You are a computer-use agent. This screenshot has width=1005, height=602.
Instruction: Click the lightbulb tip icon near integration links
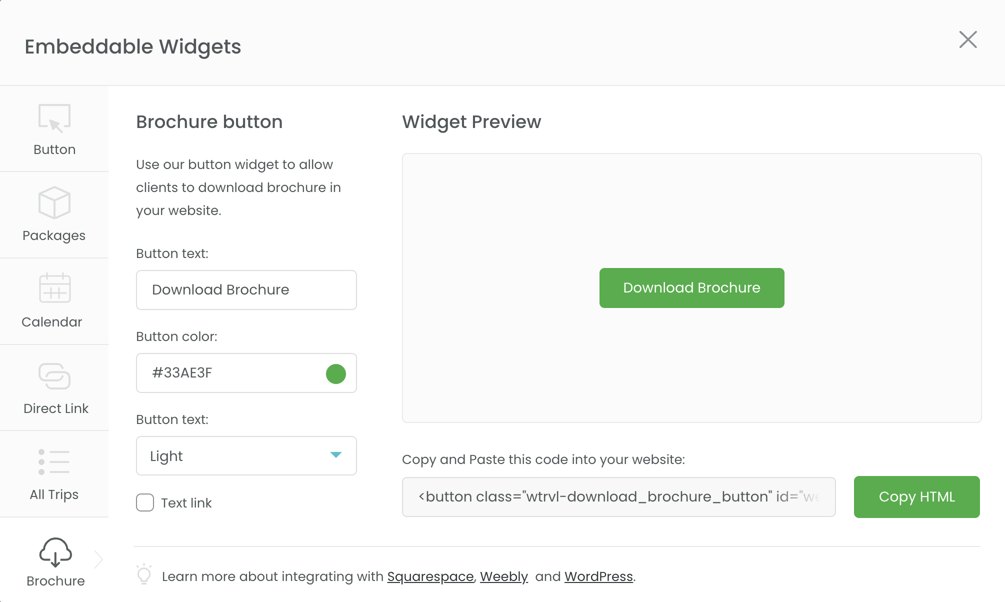[x=143, y=575]
